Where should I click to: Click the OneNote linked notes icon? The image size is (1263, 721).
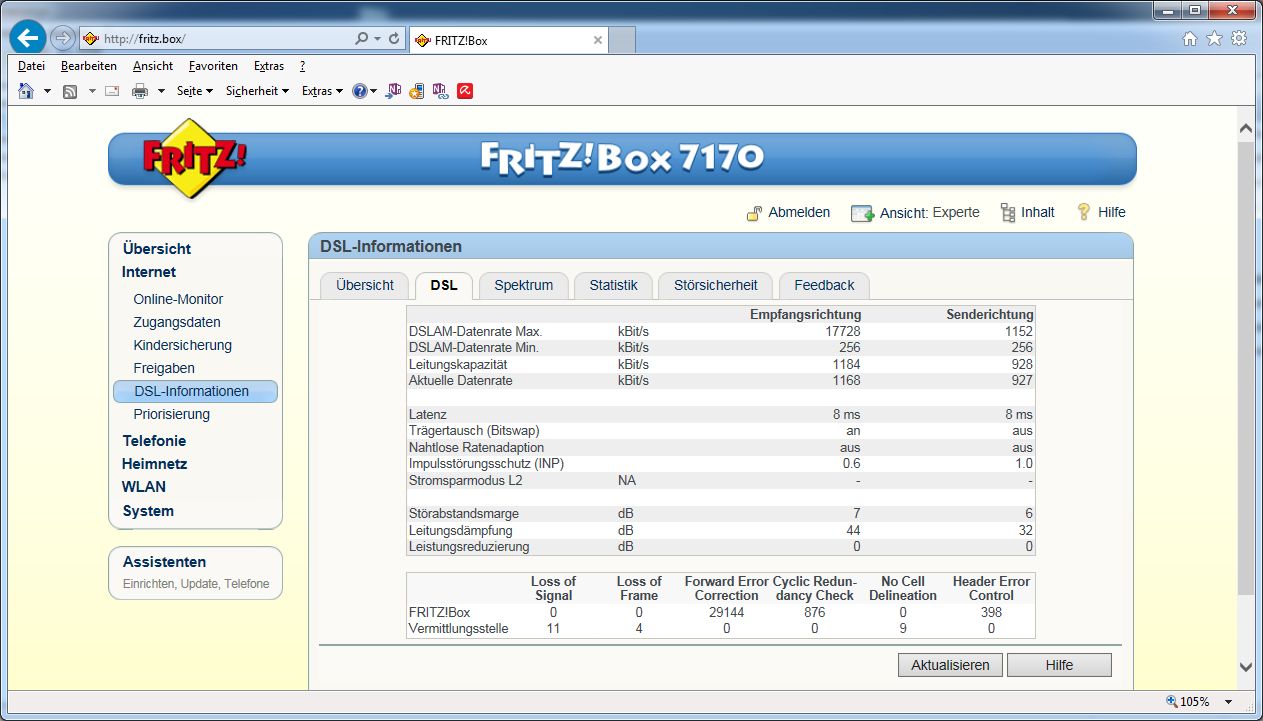pos(440,91)
